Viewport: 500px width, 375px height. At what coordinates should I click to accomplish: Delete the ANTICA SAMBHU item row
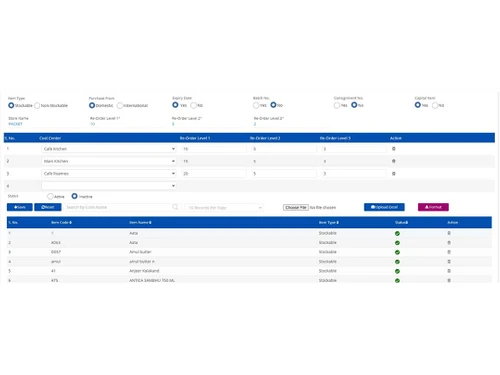coord(449,280)
